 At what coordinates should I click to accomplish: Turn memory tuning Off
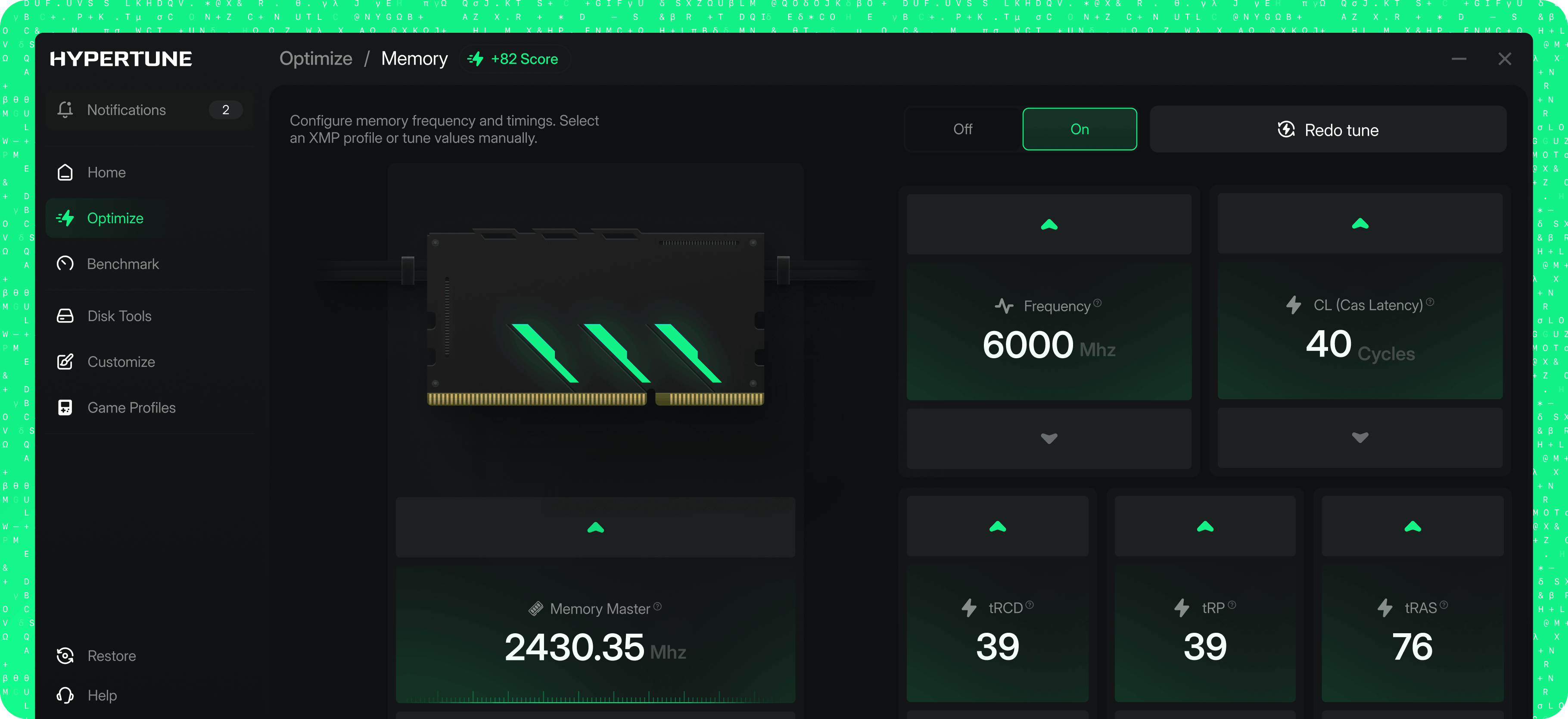pos(963,129)
